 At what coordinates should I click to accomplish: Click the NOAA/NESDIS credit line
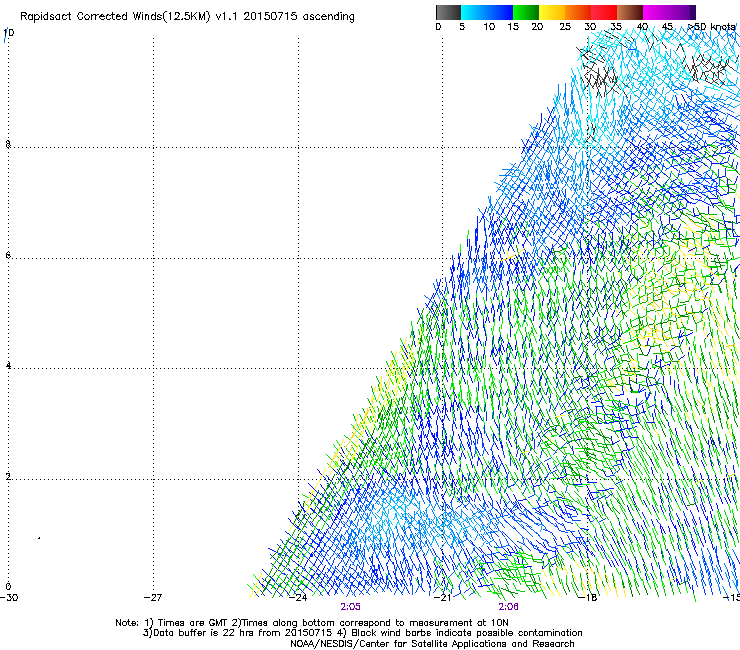click(432, 644)
